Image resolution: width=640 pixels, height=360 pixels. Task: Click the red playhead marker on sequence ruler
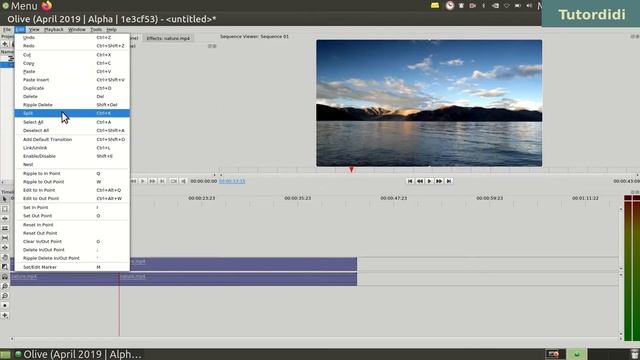tap(351, 169)
